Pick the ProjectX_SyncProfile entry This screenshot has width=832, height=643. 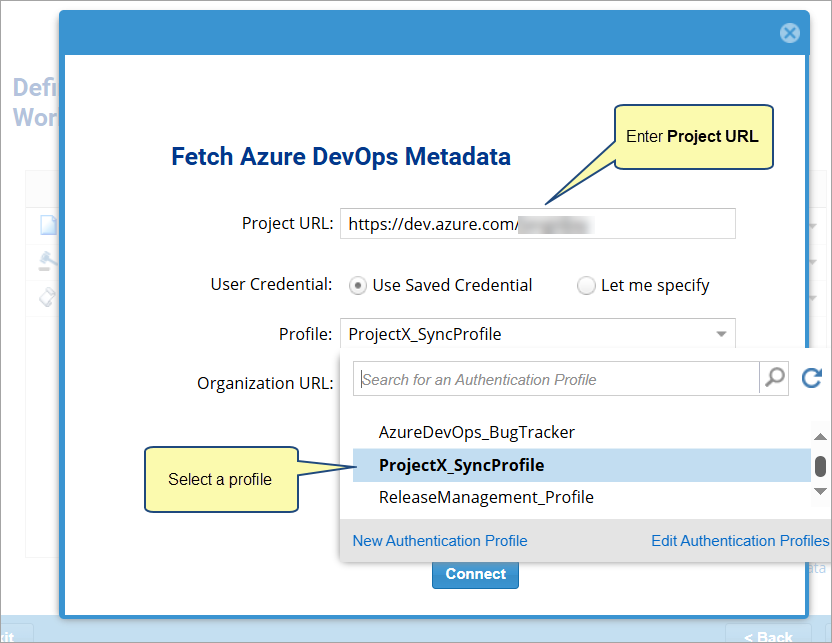[461, 465]
